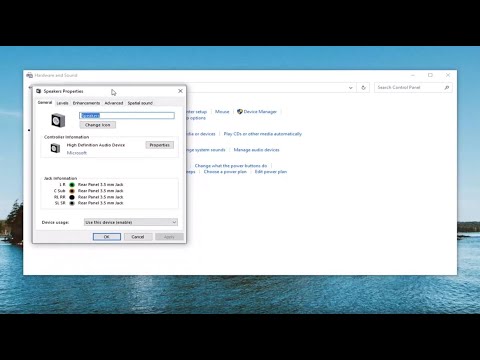Click the gray SL SR jack icon

click(72, 203)
